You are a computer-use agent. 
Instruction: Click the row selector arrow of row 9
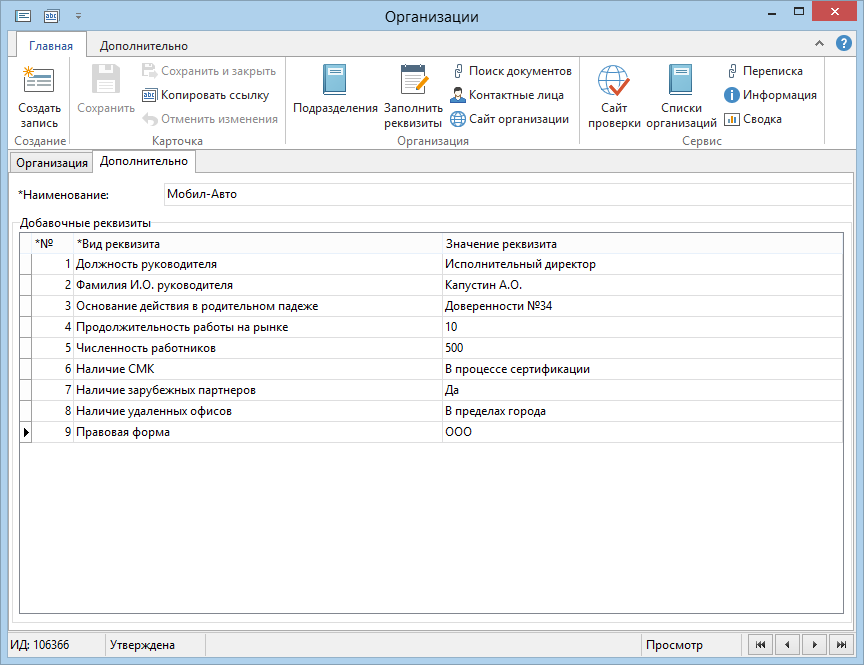(25, 432)
